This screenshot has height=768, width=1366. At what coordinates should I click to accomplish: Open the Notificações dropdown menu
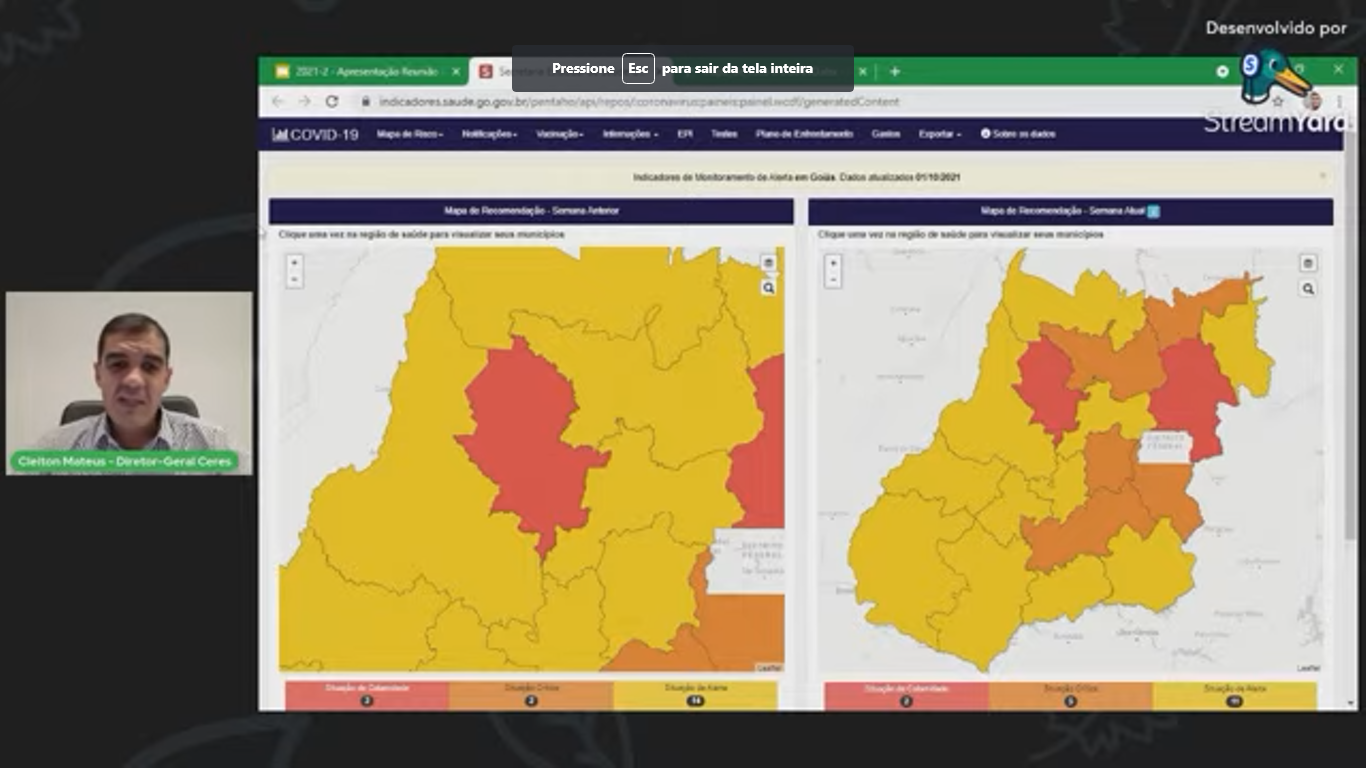tap(489, 134)
